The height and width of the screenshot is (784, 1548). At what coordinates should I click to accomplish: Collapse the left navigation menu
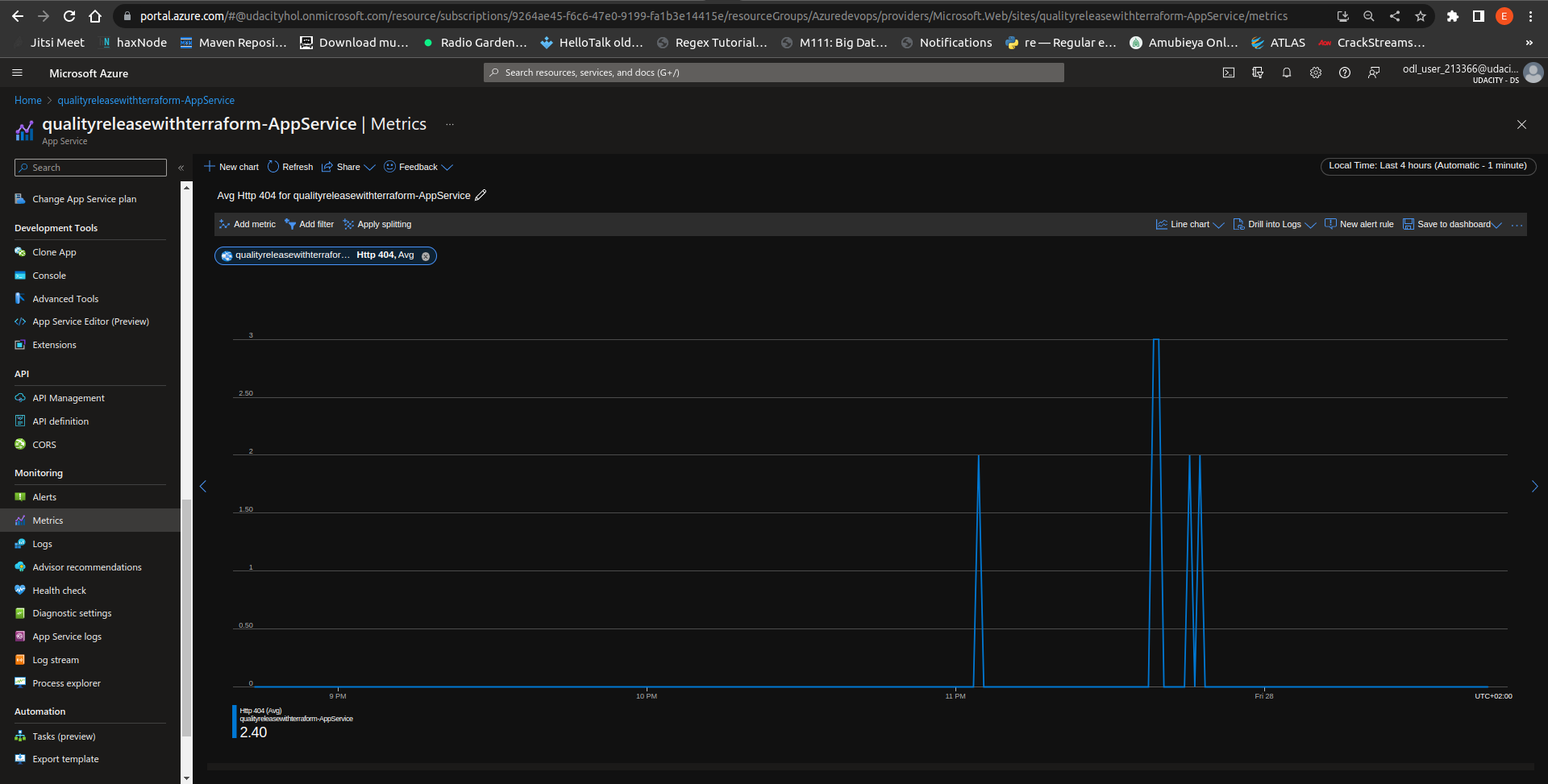pyautogui.click(x=181, y=168)
